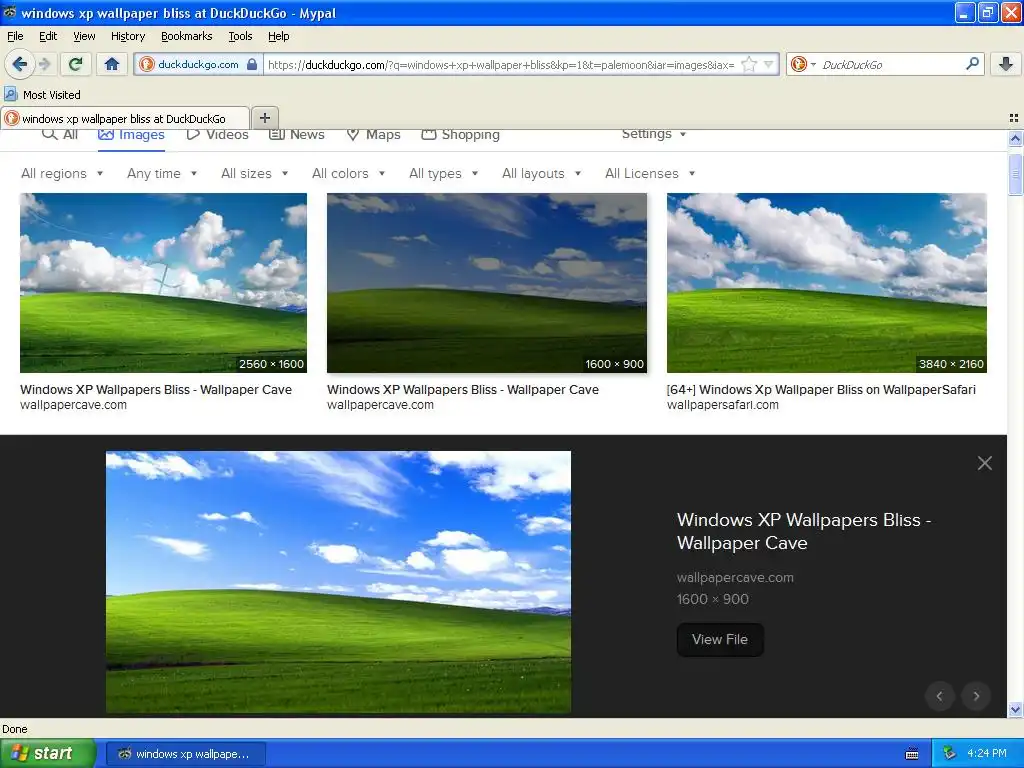Screen dimensions: 1024x768
Task: Expand the All layouts filter
Action: pyautogui.click(x=541, y=173)
